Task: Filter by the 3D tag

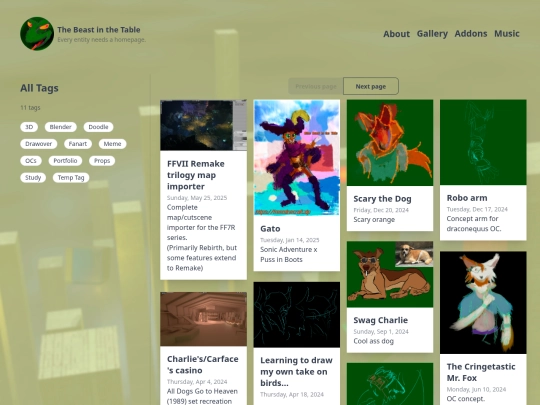Action: [29, 127]
